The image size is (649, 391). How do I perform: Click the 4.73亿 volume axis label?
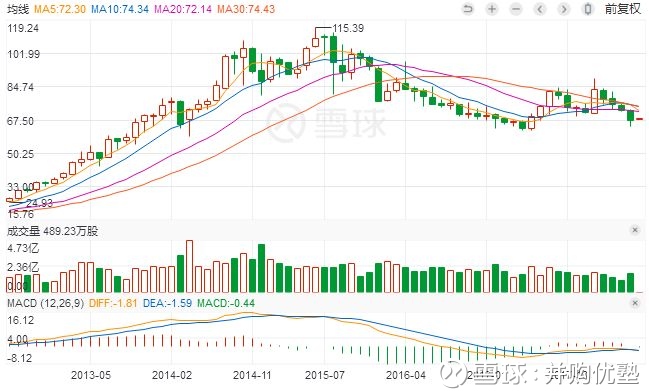(x=23, y=248)
